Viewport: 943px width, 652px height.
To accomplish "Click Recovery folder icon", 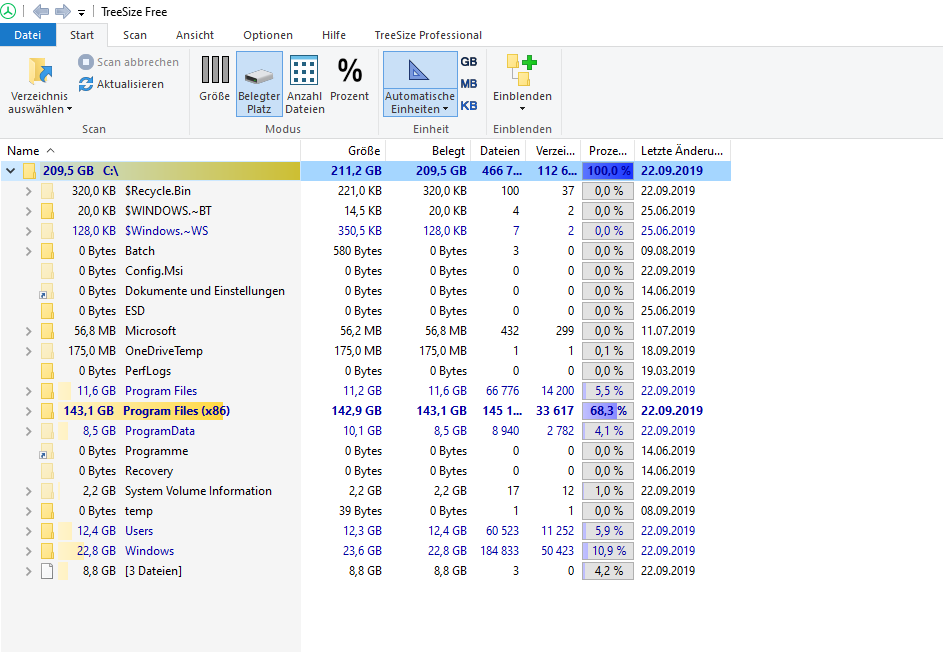I will point(48,471).
